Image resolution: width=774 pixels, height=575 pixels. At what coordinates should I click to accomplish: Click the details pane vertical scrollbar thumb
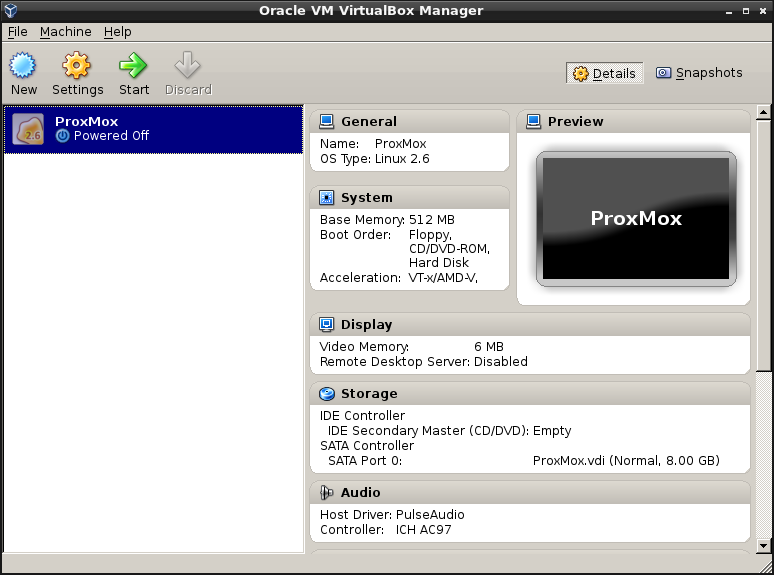pos(763,245)
